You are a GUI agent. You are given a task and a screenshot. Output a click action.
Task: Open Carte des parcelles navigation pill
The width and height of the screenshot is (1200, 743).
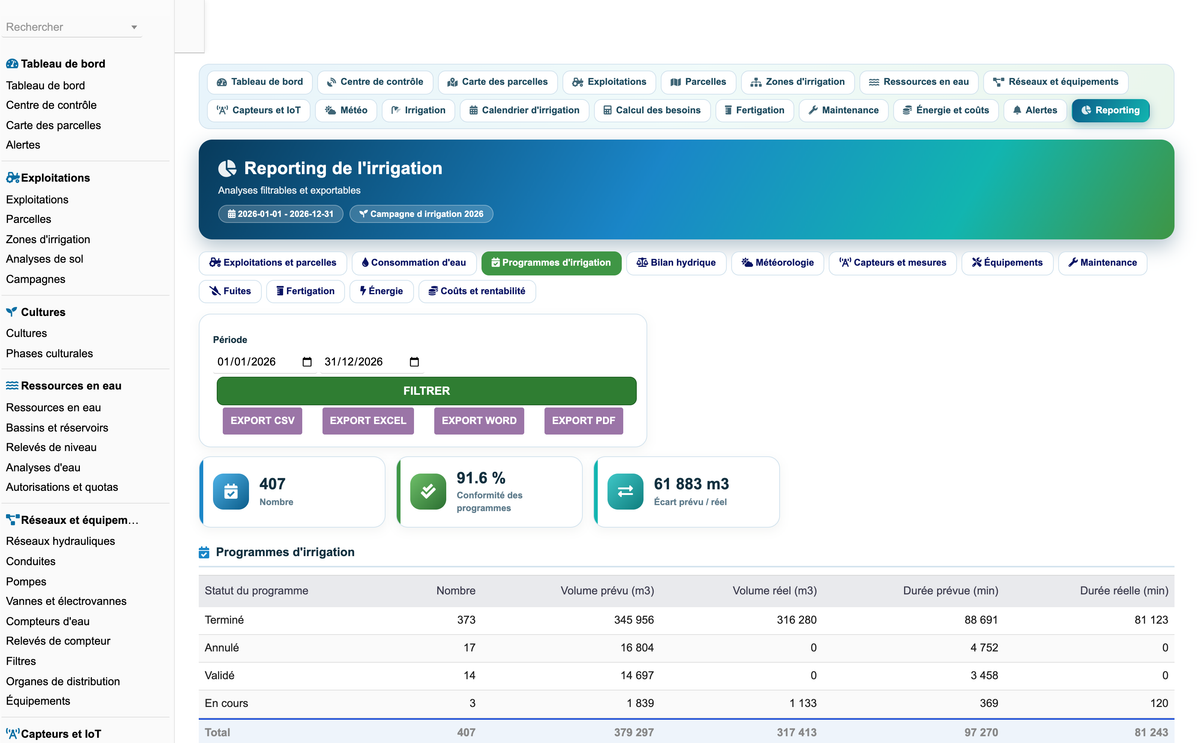(498, 82)
